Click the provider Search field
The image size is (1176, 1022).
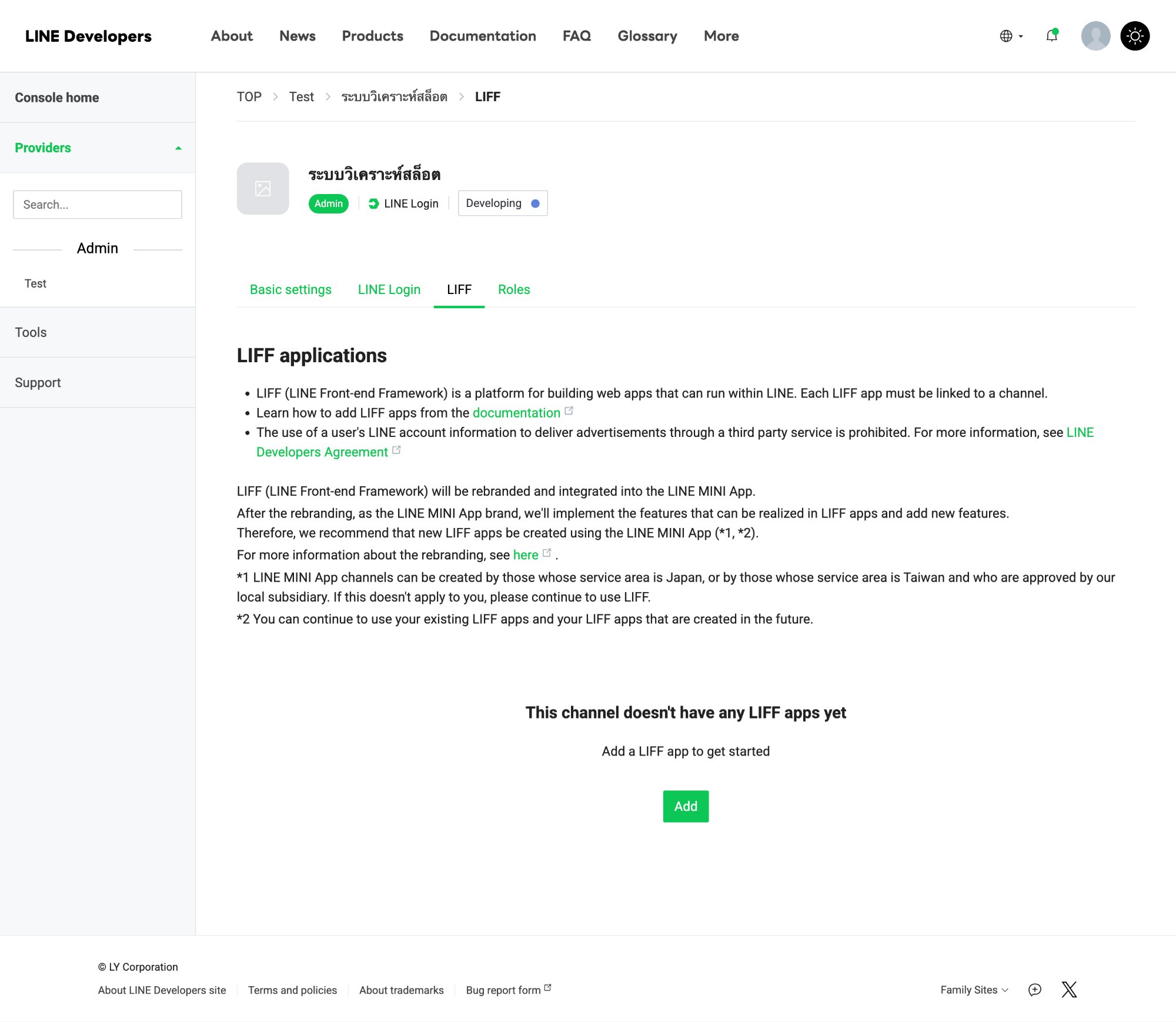click(98, 205)
